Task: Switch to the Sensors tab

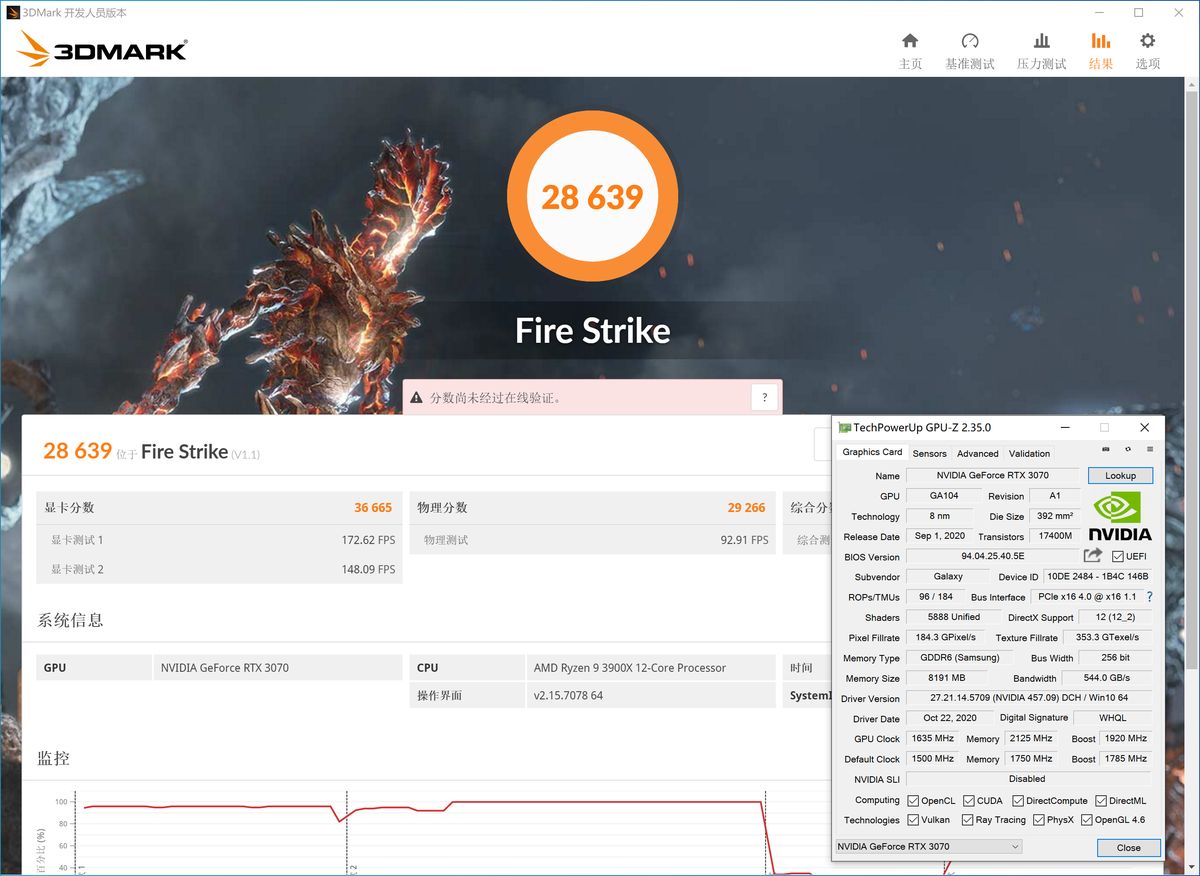Action: [929, 453]
